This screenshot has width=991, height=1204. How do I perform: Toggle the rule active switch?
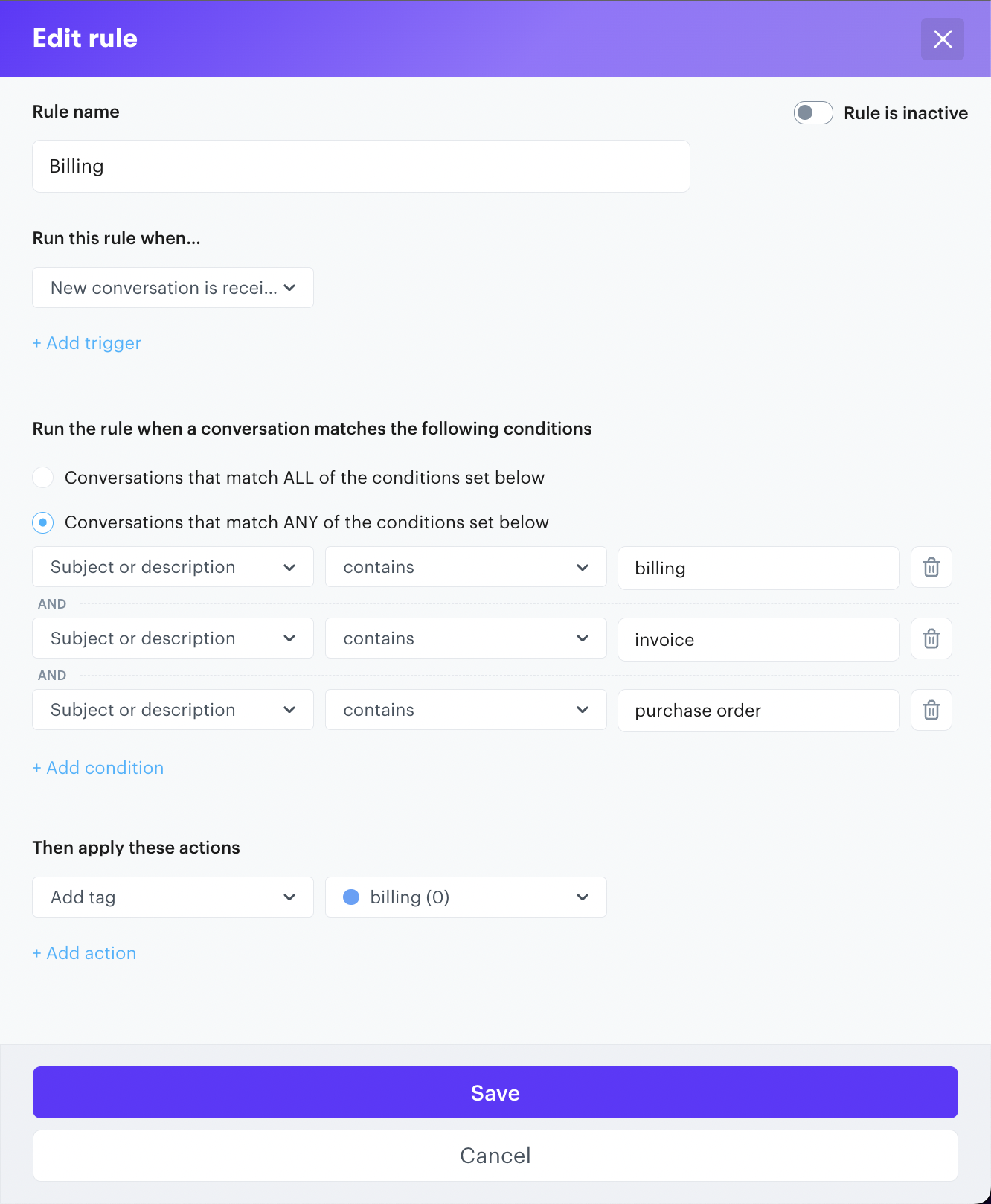coord(812,113)
